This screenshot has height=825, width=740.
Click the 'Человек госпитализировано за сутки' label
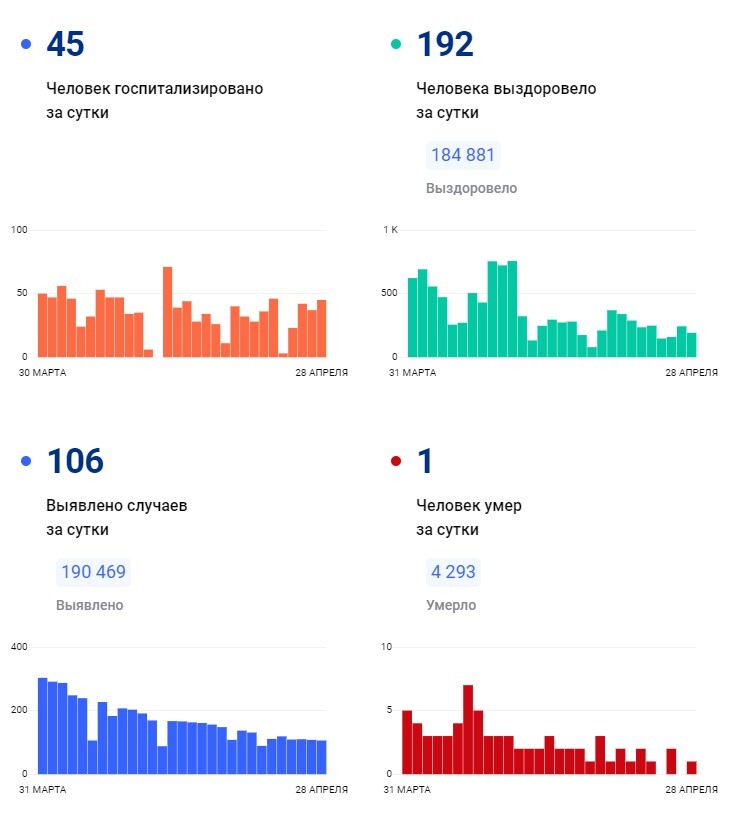coord(154,100)
